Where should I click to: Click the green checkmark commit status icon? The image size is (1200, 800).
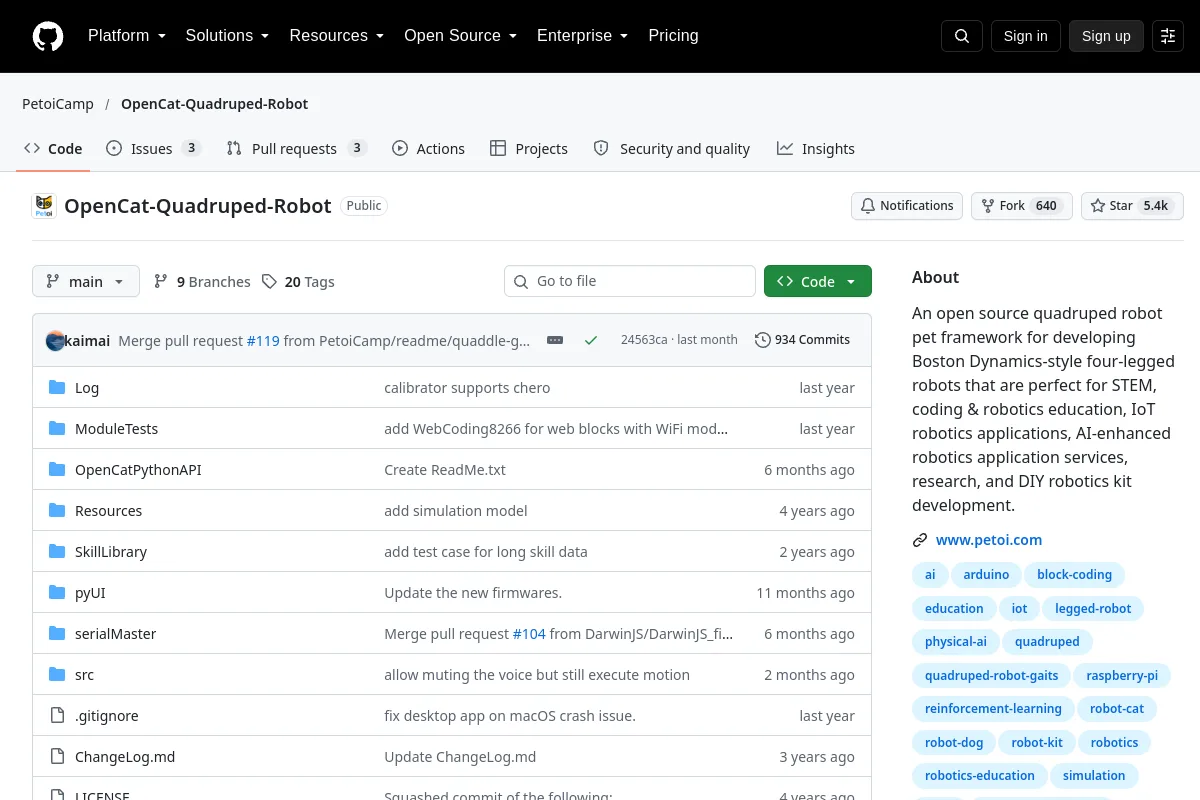tap(591, 340)
